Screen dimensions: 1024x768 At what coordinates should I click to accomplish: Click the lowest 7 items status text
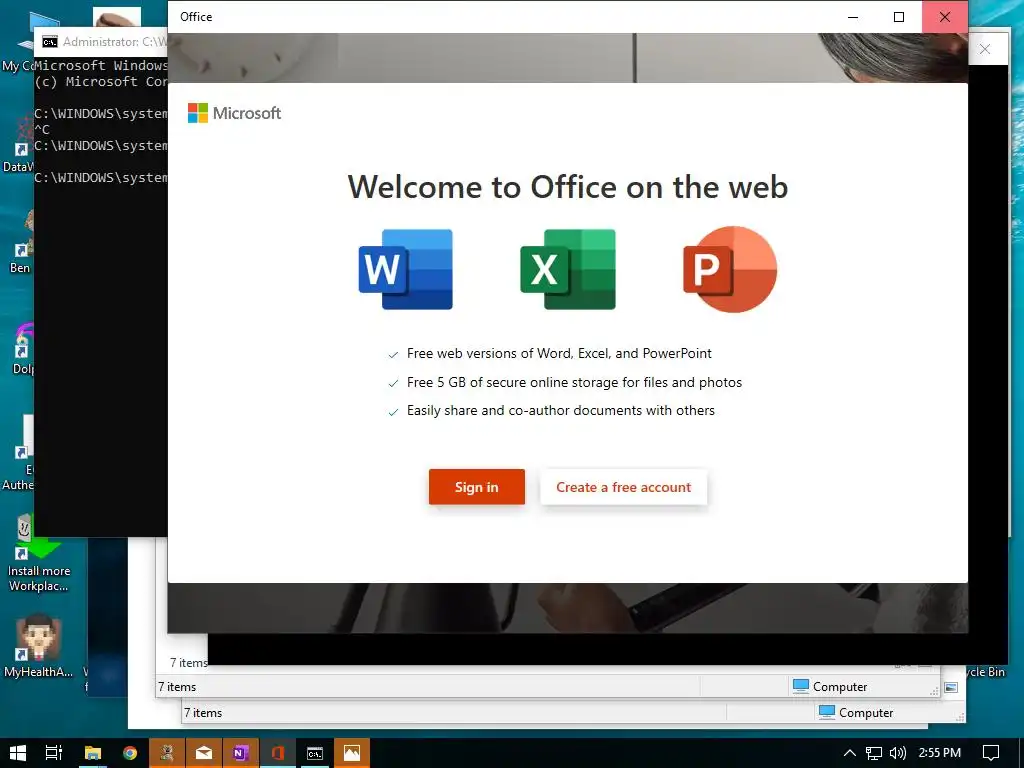pyautogui.click(x=203, y=712)
